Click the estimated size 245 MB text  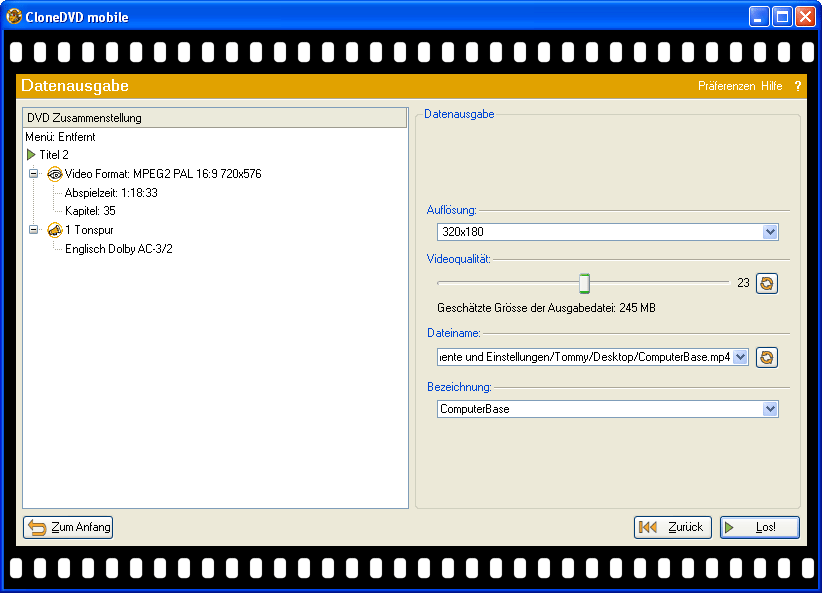point(546,308)
